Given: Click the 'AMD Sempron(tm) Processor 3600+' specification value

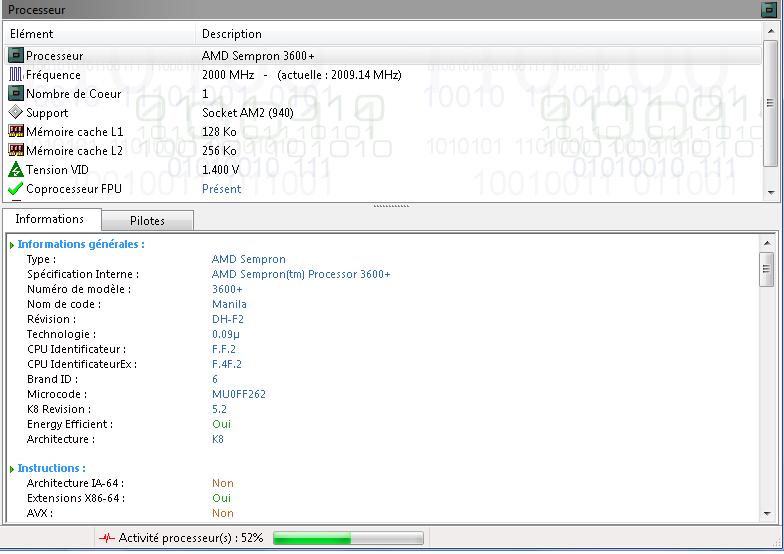Looking at the screenshot, I should coord(300,274).
